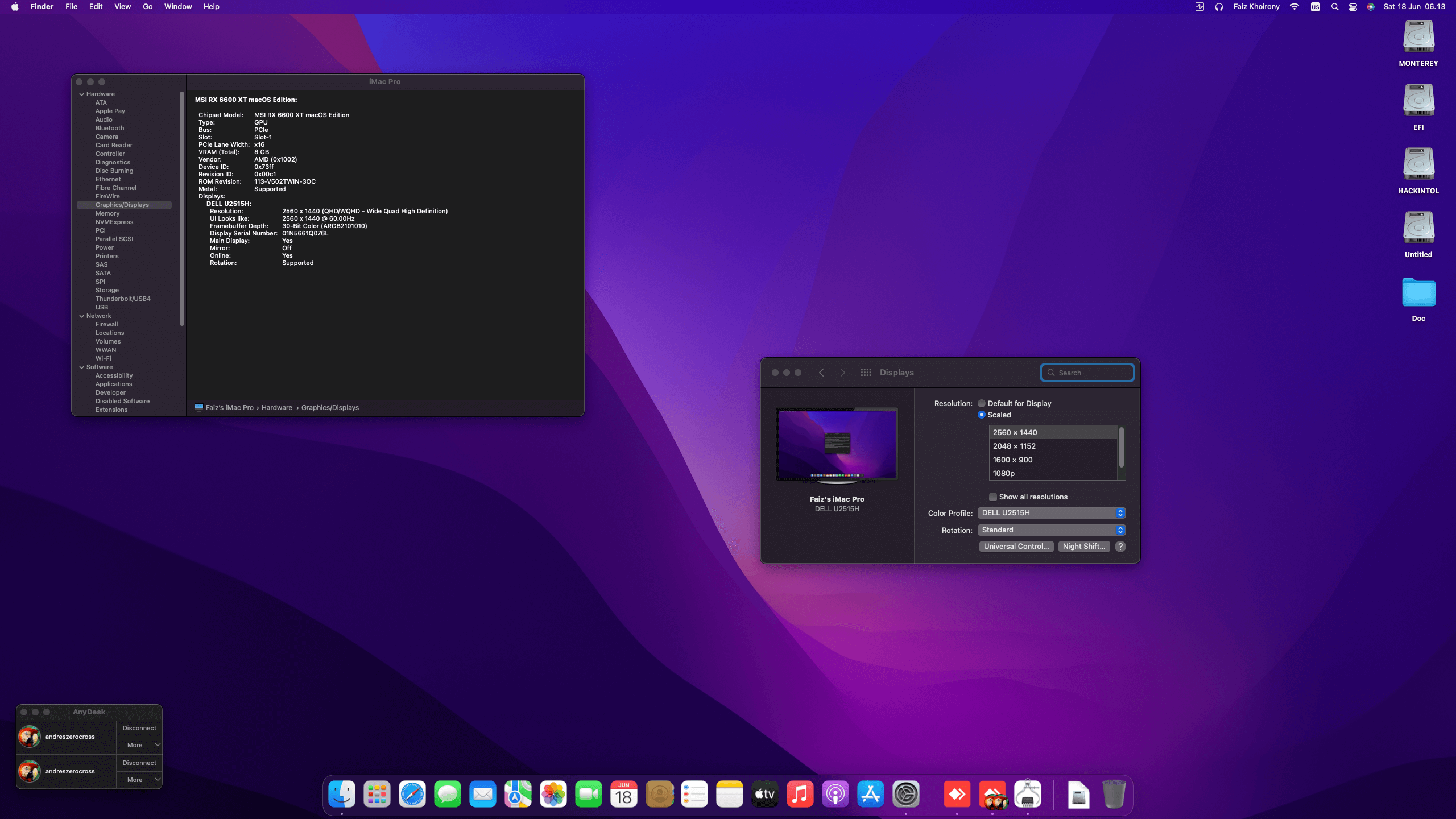Collapse the Software section in sidebar
1456x819 pixels.
(82, 367)
